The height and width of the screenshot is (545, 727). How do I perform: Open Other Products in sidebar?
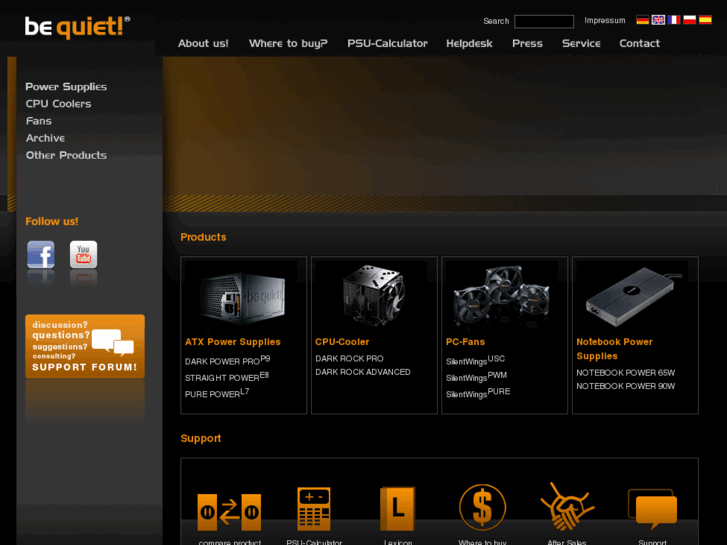pyautogui.click(x=66, y=155)
